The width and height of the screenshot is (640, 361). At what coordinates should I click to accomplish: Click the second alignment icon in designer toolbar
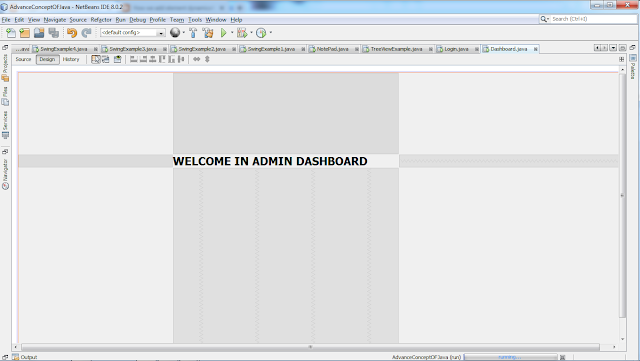143,60
